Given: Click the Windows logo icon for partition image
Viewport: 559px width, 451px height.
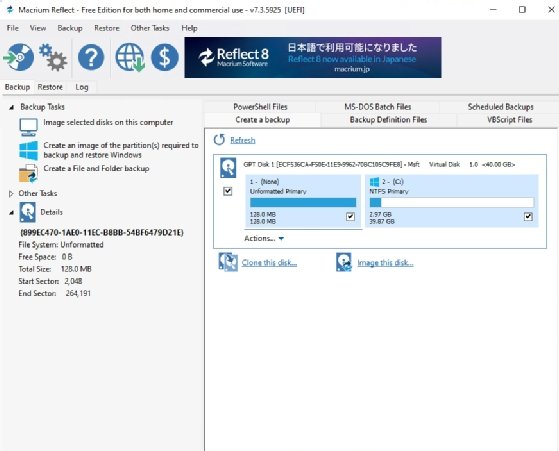Looking at the screenshot, I should (x=28, y=150).
